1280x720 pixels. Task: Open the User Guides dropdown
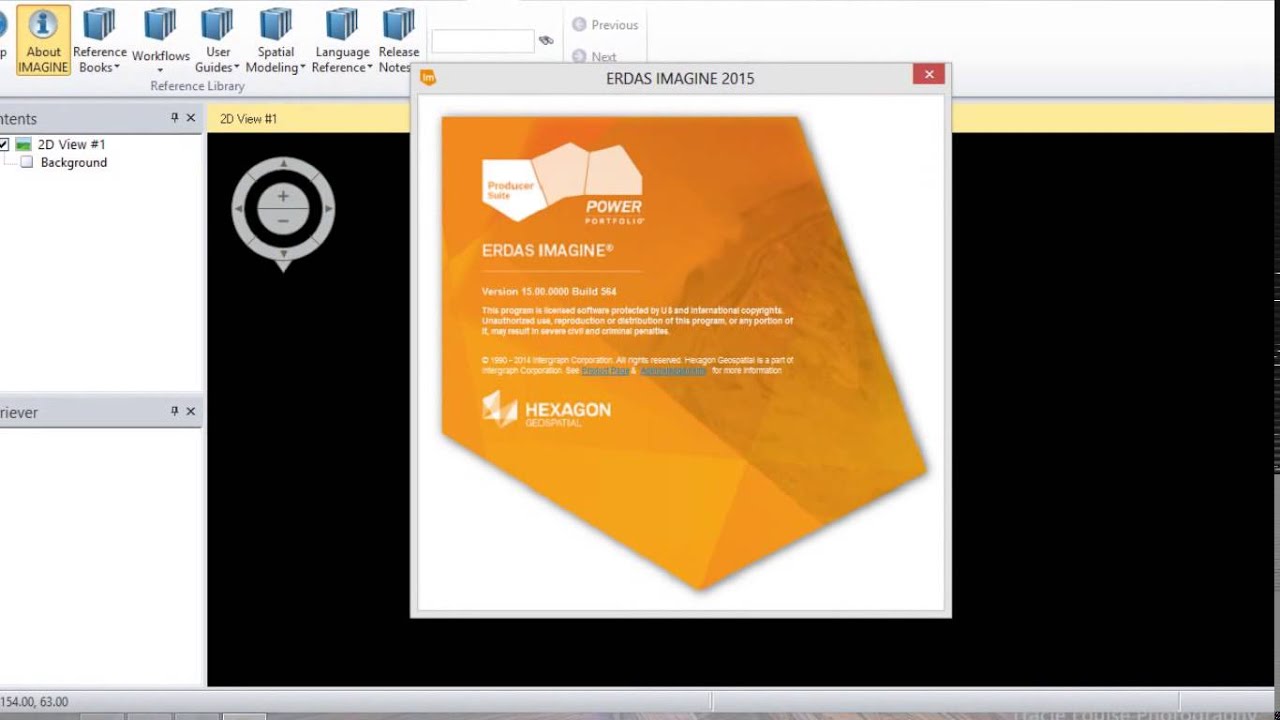tap(217, 40)
